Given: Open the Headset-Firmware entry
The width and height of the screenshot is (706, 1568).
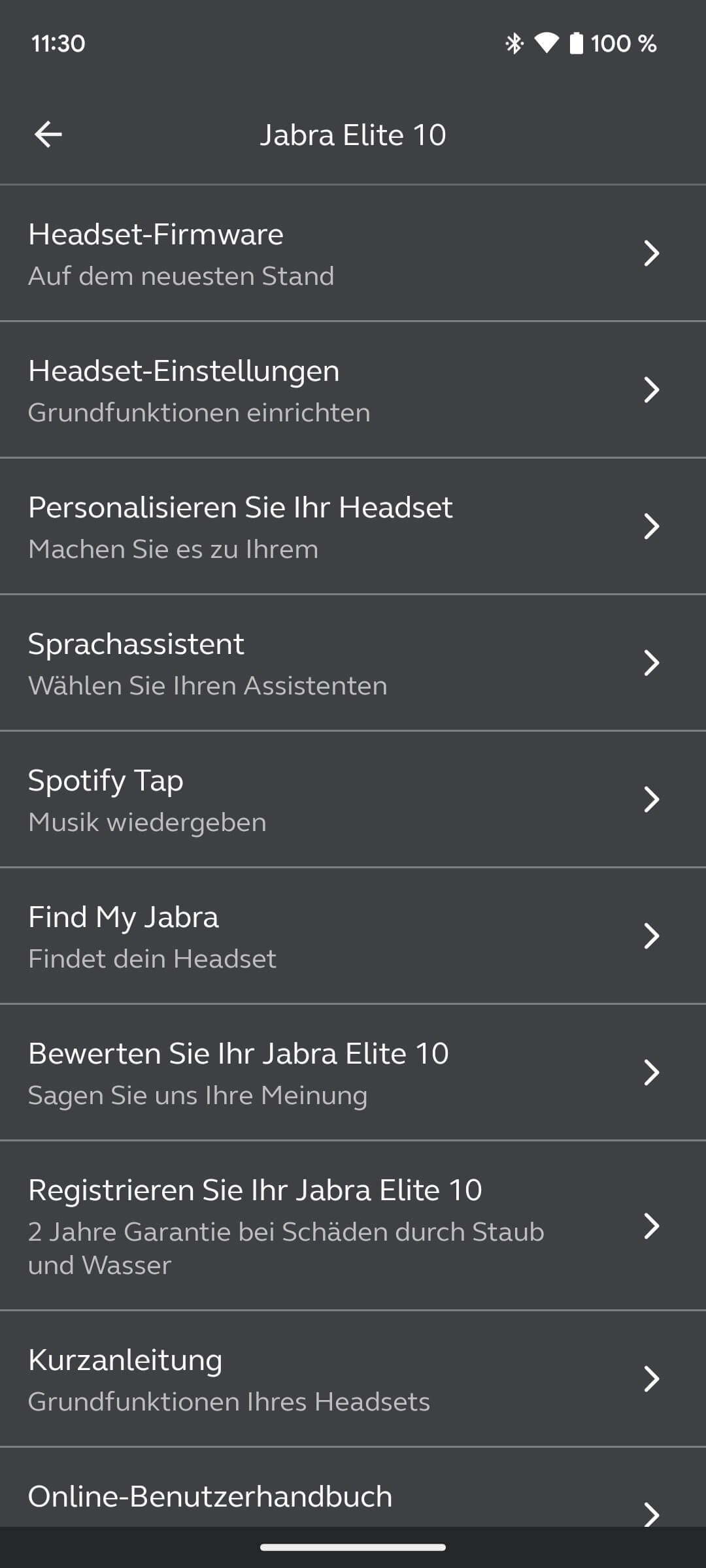Looking at the screenshot, I should tap(156, 235).
